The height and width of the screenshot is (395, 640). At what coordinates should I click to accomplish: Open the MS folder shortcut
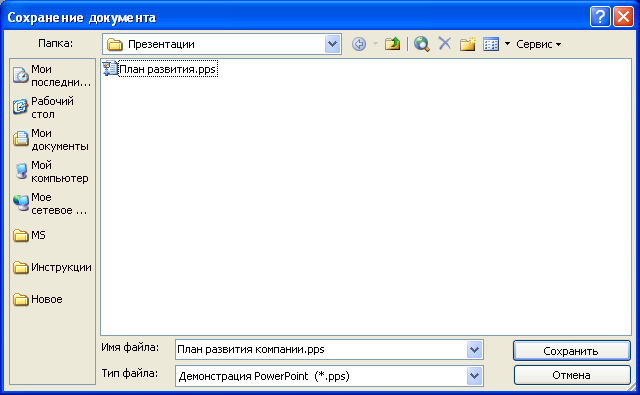point(29,235)
